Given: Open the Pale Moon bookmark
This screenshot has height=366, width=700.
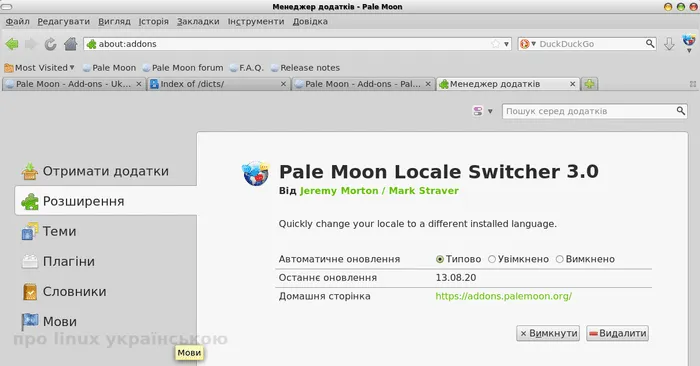Looking at the screenshot, I should pos(109,67).
